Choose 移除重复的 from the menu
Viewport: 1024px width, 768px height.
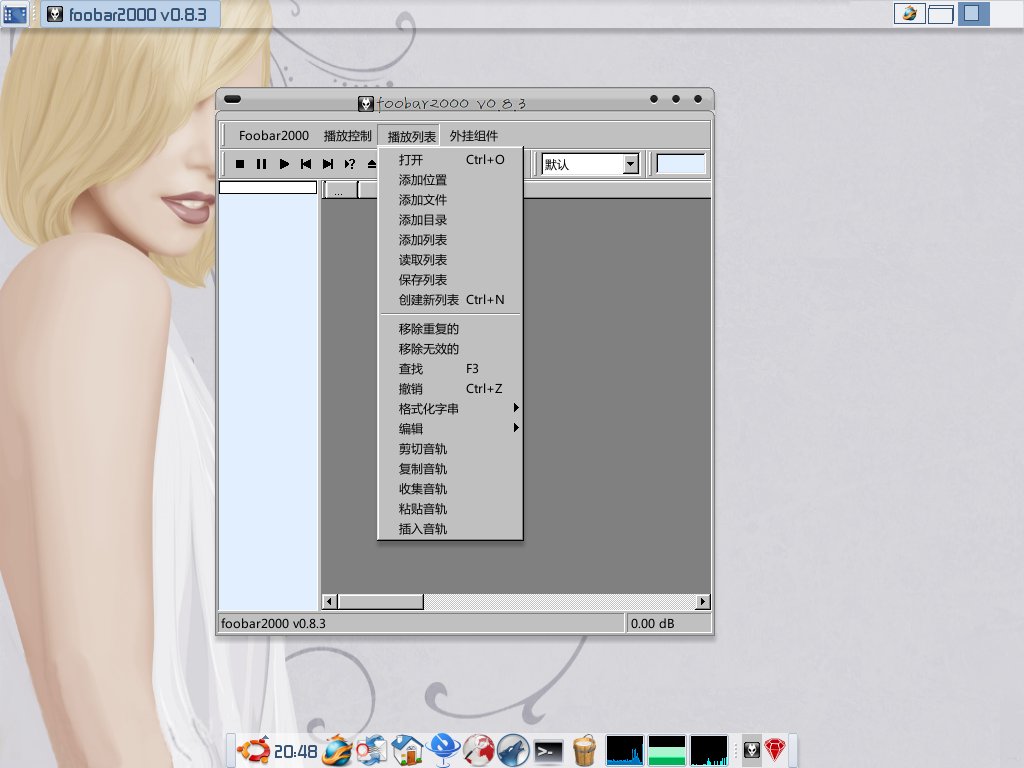(x=451, y=329)
